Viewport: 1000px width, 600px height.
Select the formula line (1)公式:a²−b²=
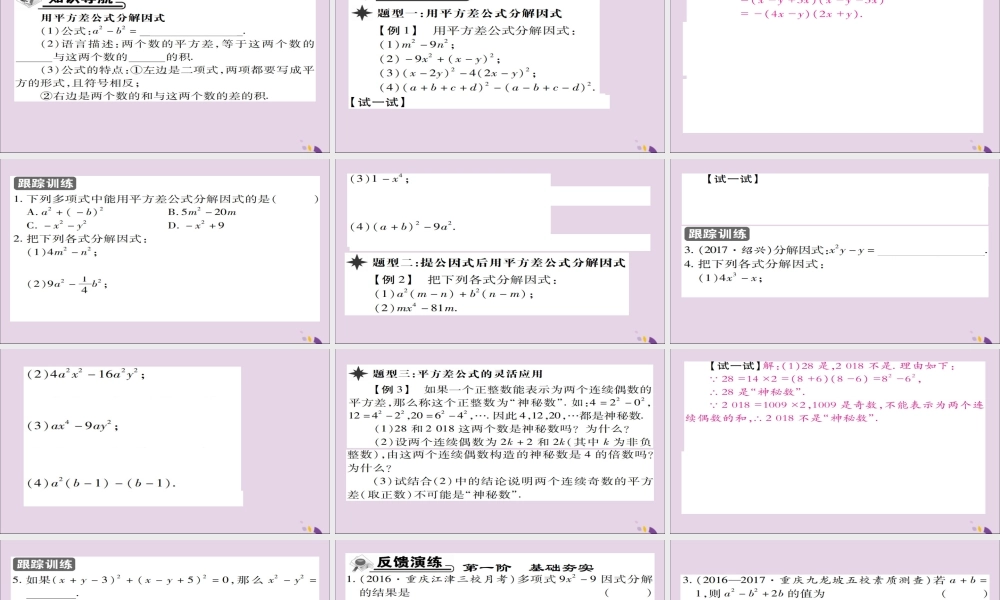click(143, 31)
